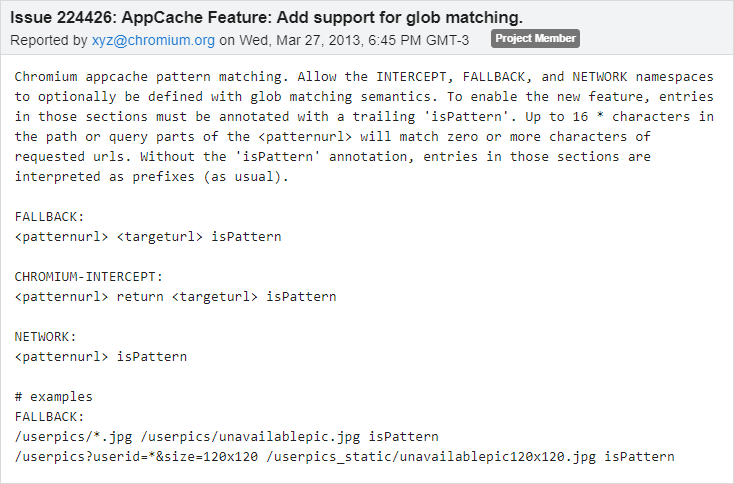Image resolution: width=734 pixels, height=484 pixels.
Task: Click the "# examples" comment line
Action: [54, 397]
